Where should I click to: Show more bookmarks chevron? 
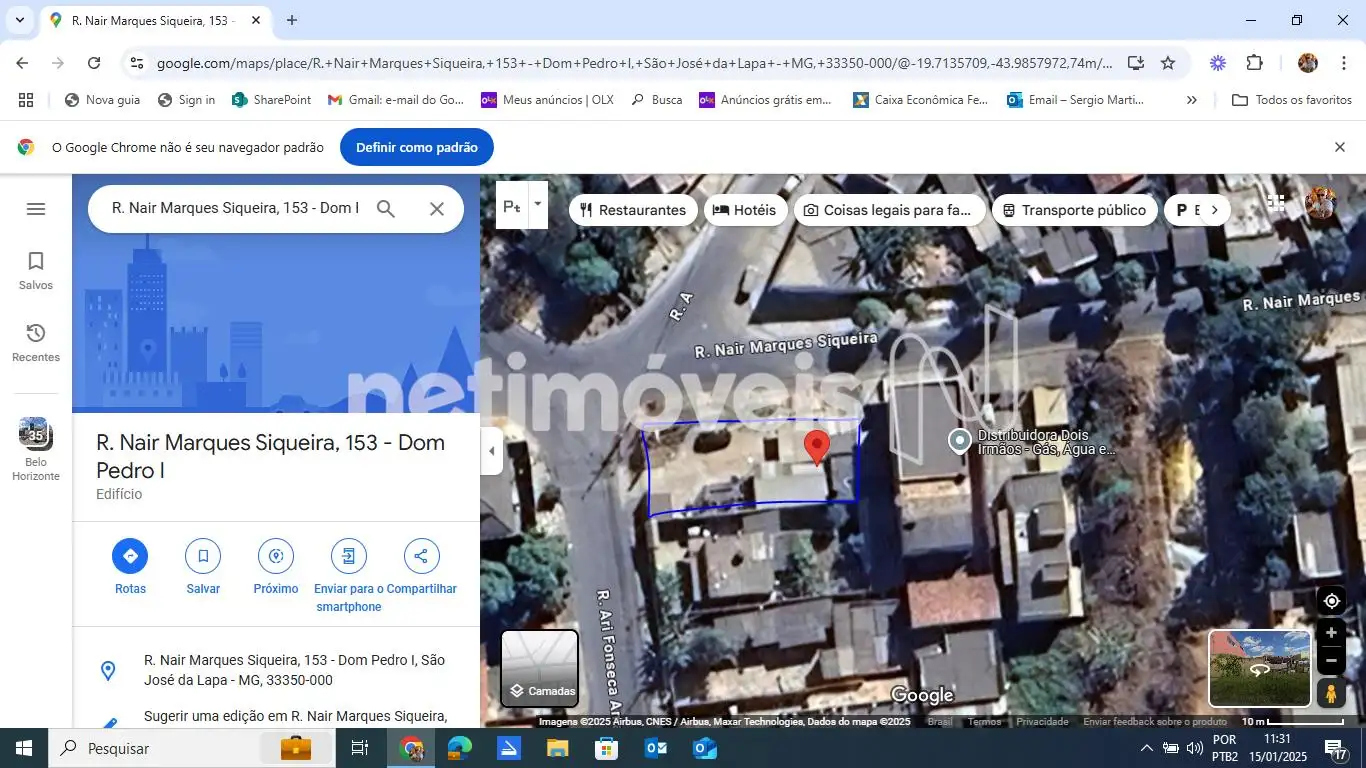pyautogui.click(x=1192, y=100)
